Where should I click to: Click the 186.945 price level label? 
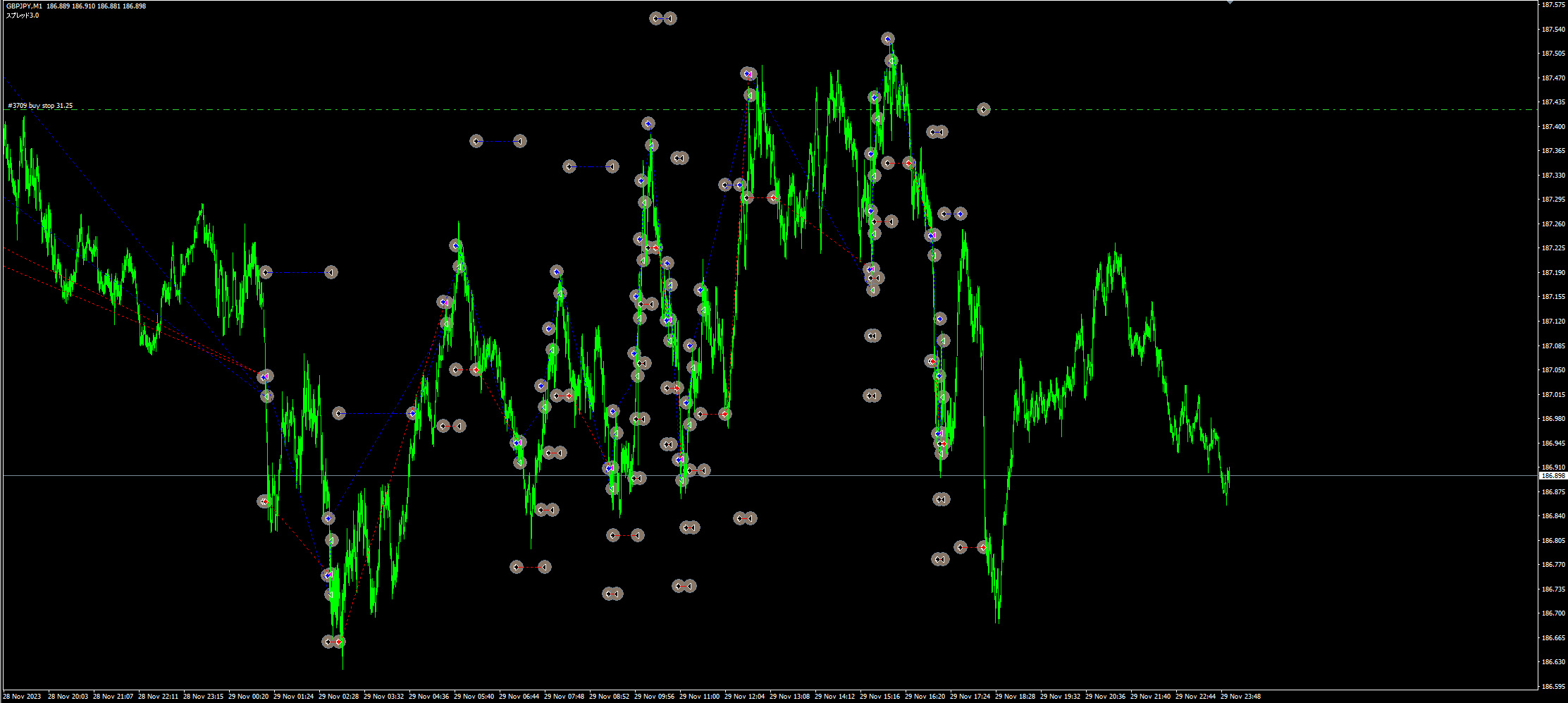coord(1552,444)
